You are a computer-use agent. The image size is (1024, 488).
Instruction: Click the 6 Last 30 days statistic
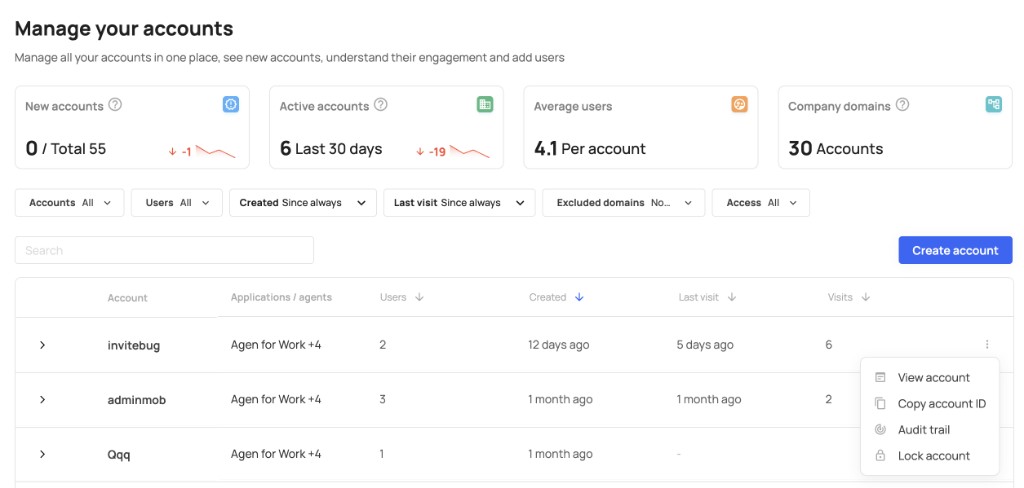pos(330,149)
